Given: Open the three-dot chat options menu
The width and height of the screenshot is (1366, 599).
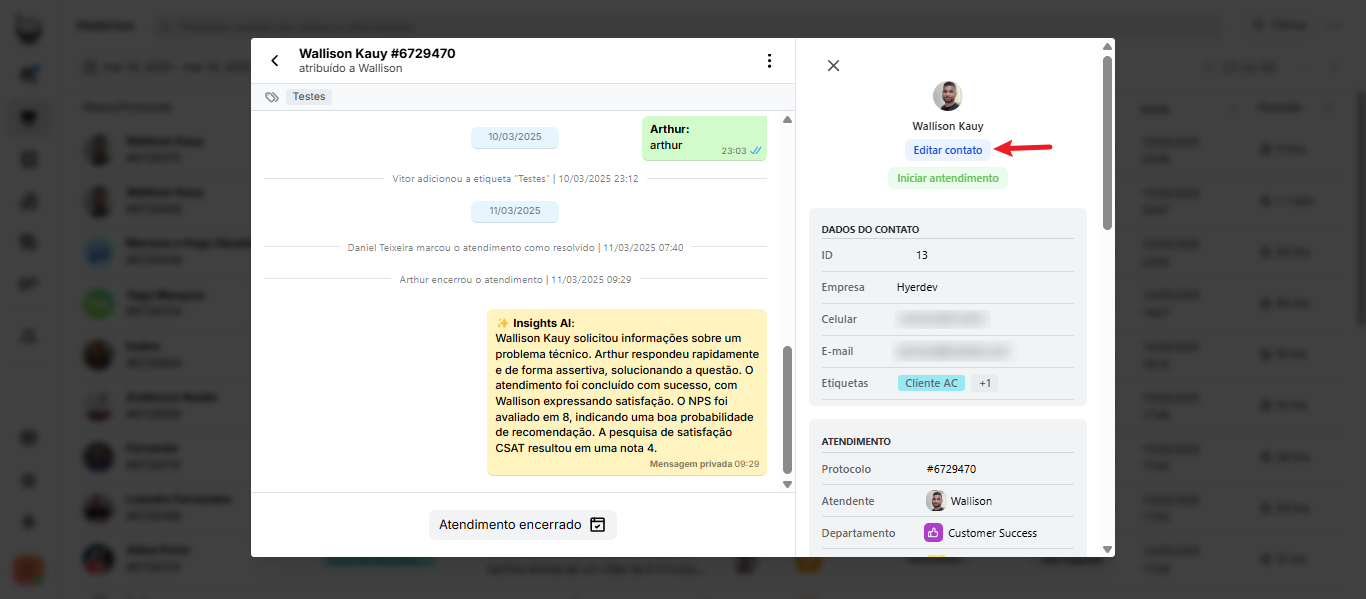Looking at the screenshot, I should [769, 61].
